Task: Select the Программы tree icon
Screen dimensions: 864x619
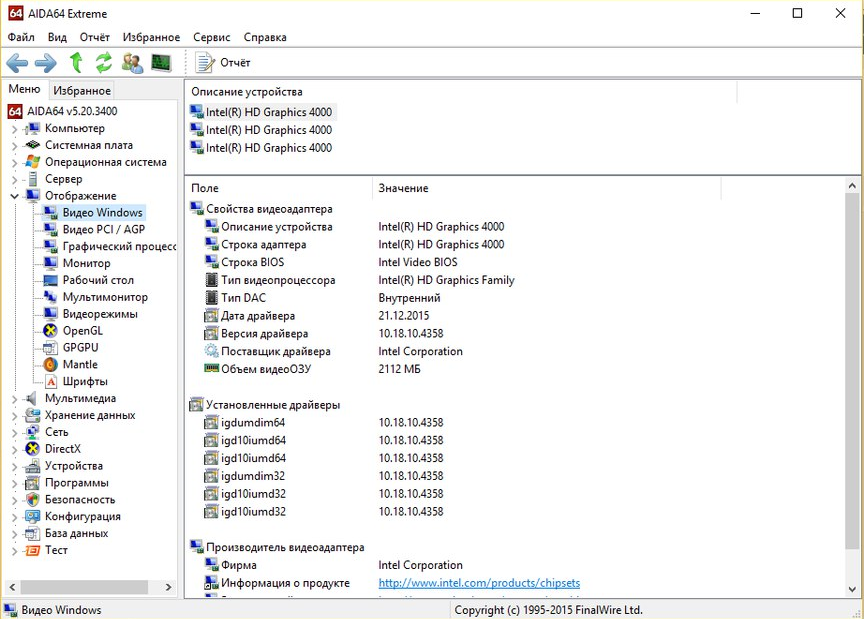Action: (x=33, y=483)
